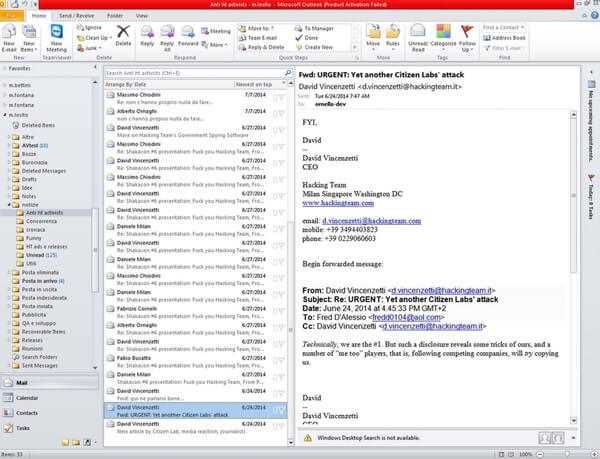The width and height of the screenshot is (600, 459).
Task: Run the To Manager quick step
Action: click(x=315, y=28)
